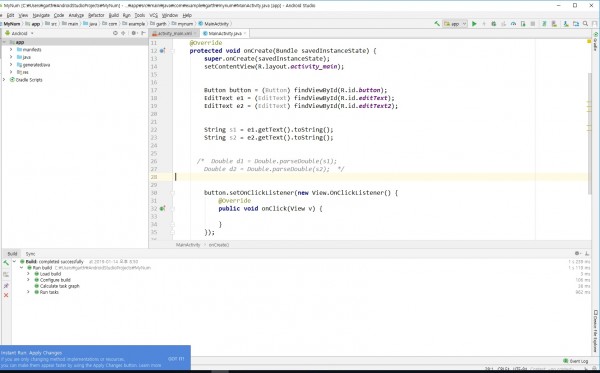Viewport: 600px width, 373px height.
Task: Fold the onCreate method at line 12
Action: click(x=173, y=50)
